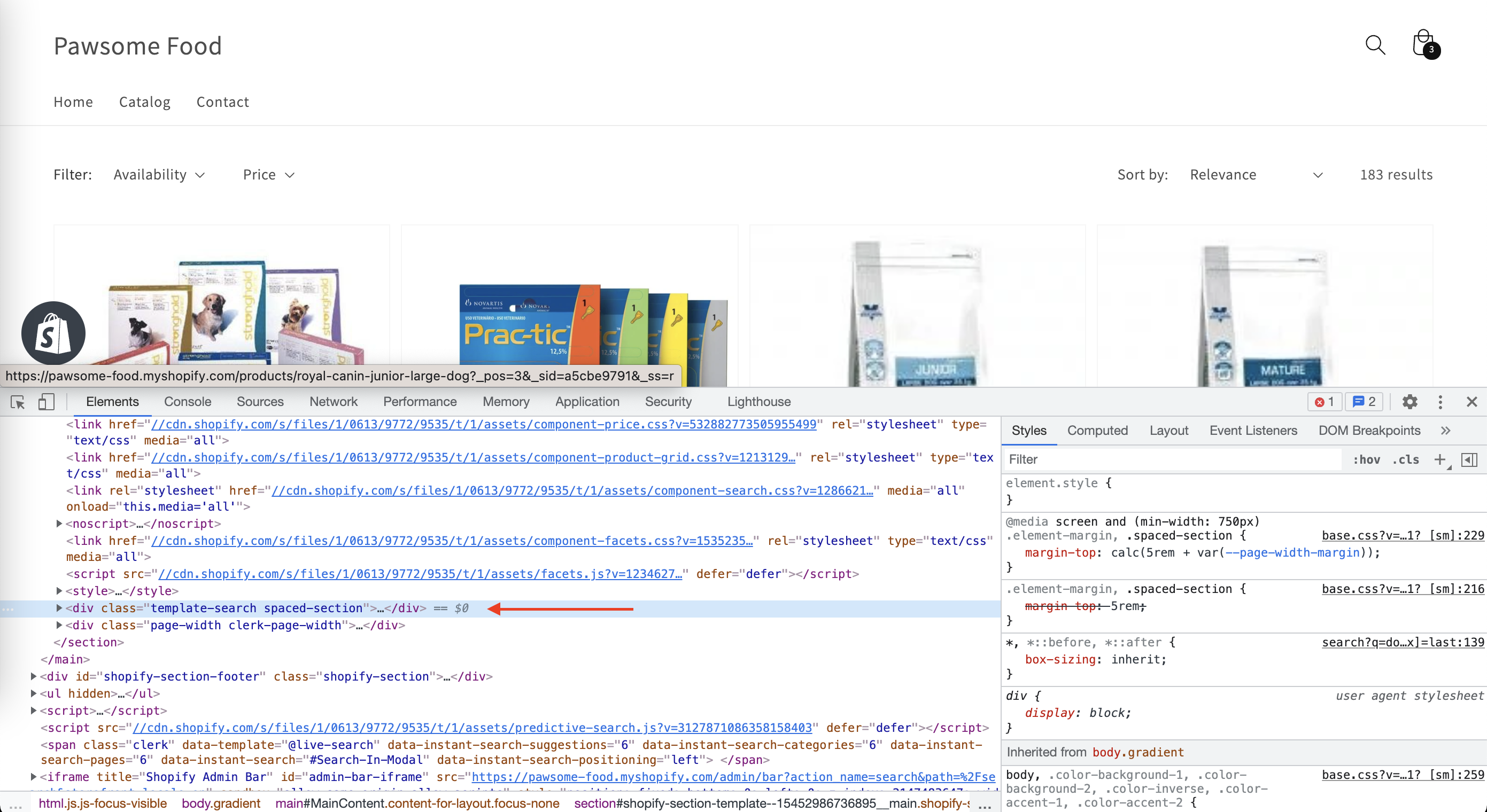
Task: Click the Catalog navigation link
Action: tap(144, 101)
